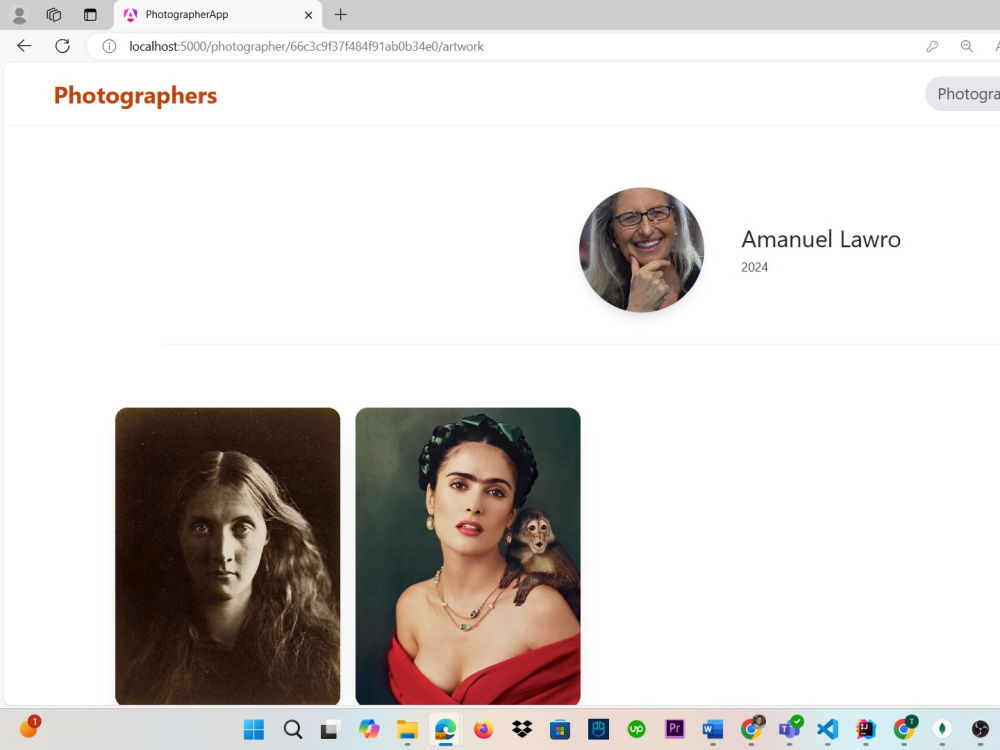Screen dimensions: 1000x750
Task: Open the sepia long-haired woman portrait
Action: 228,556
